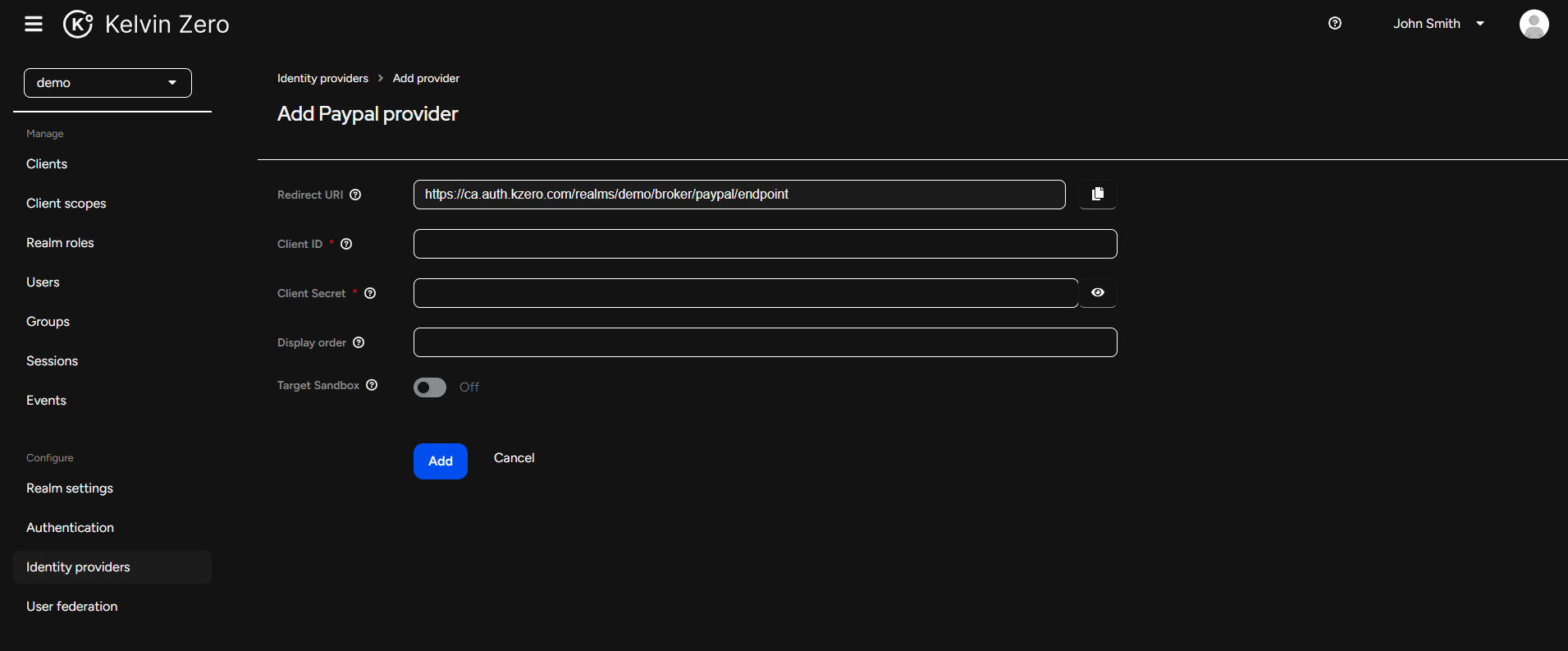Open Sessions in sidebar

(52, 361)
